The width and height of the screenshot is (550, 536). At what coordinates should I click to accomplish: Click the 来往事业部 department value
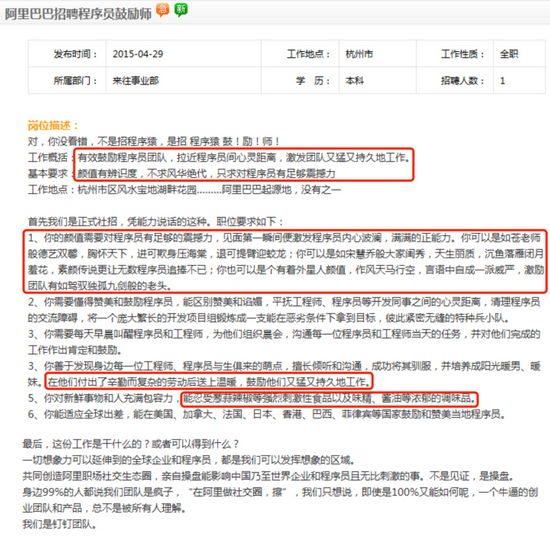pos(135,81)
